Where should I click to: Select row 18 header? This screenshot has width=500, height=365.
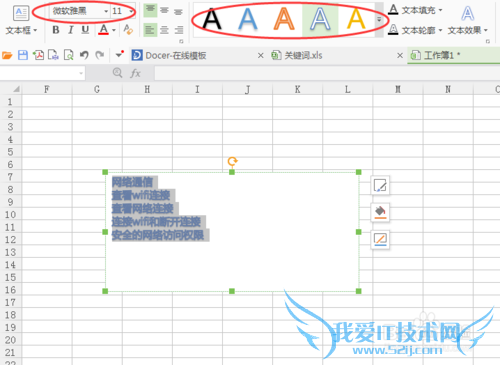[10, 315]
